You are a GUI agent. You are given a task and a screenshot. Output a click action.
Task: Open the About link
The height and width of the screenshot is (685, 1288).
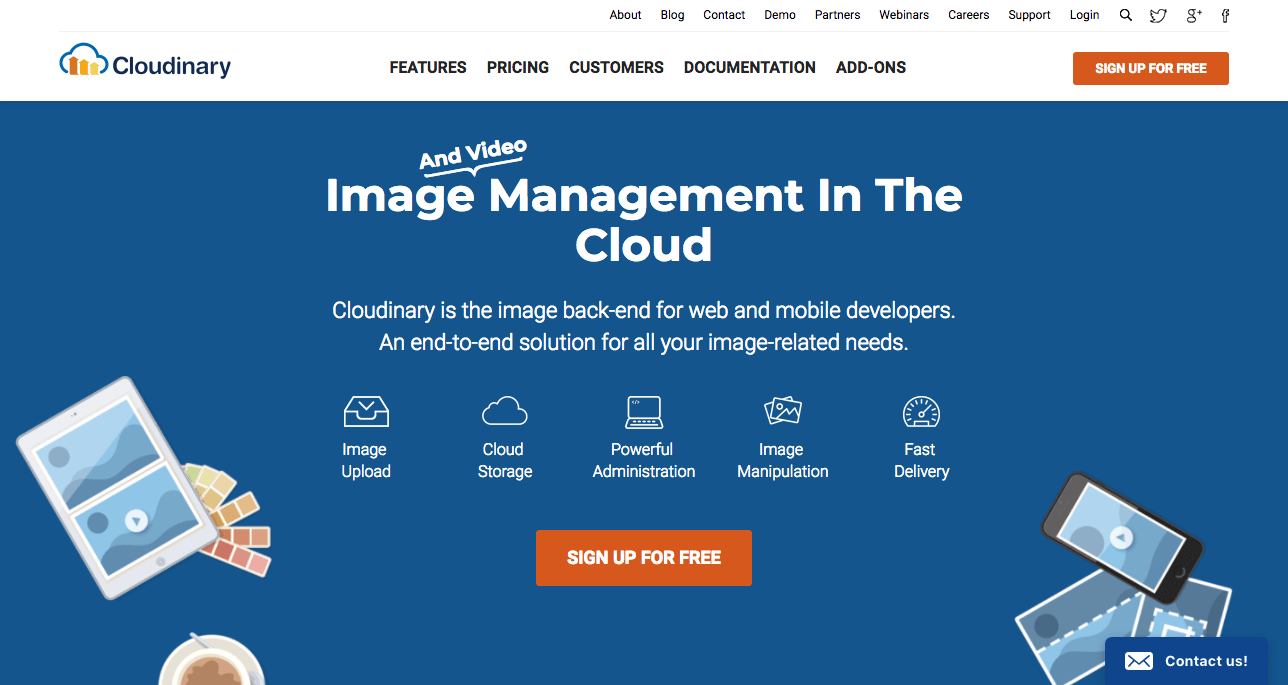(625, 15)
